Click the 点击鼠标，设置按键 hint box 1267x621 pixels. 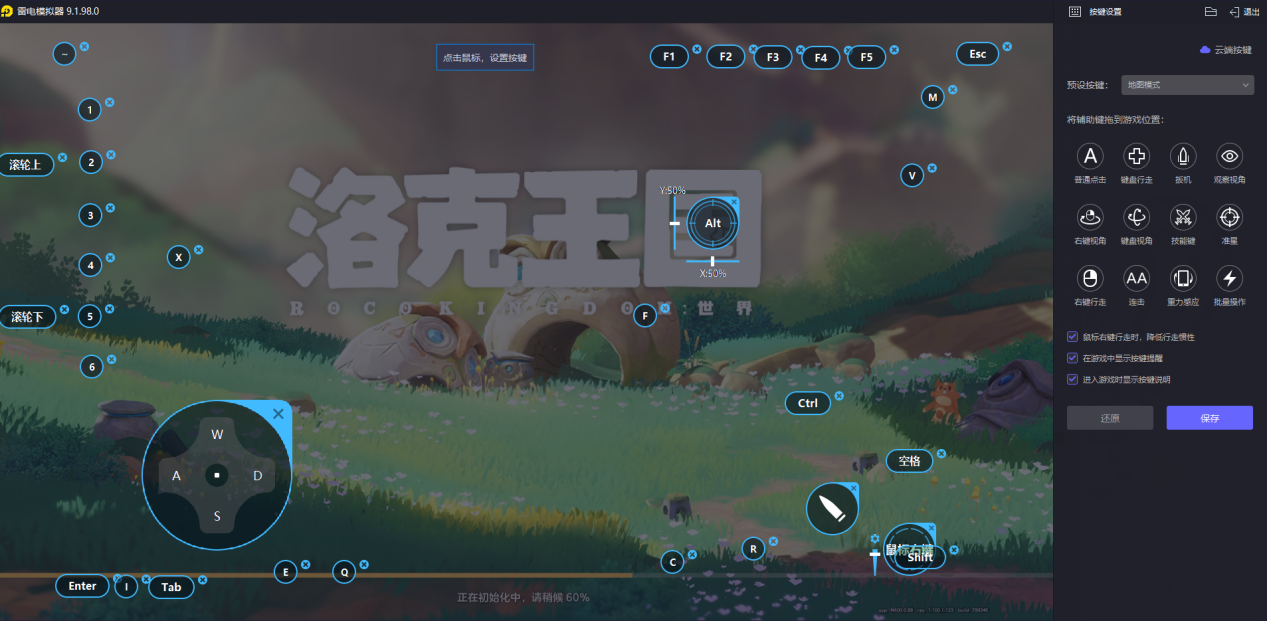click(x=484, y=58)
